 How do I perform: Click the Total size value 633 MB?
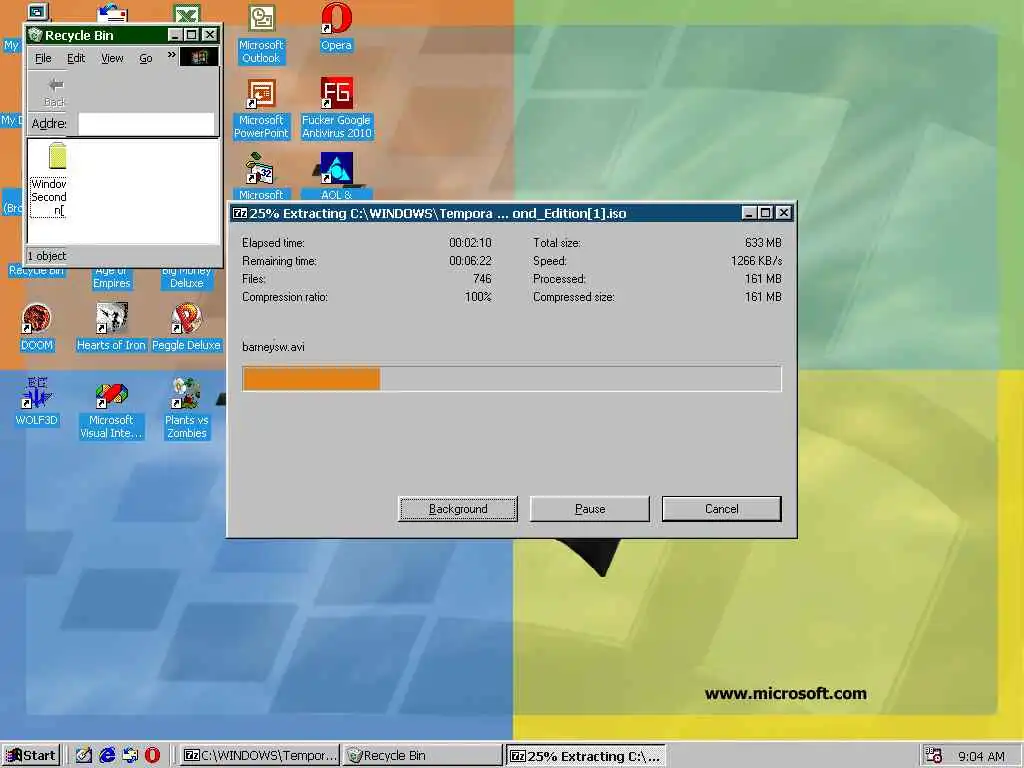[763, 243]
